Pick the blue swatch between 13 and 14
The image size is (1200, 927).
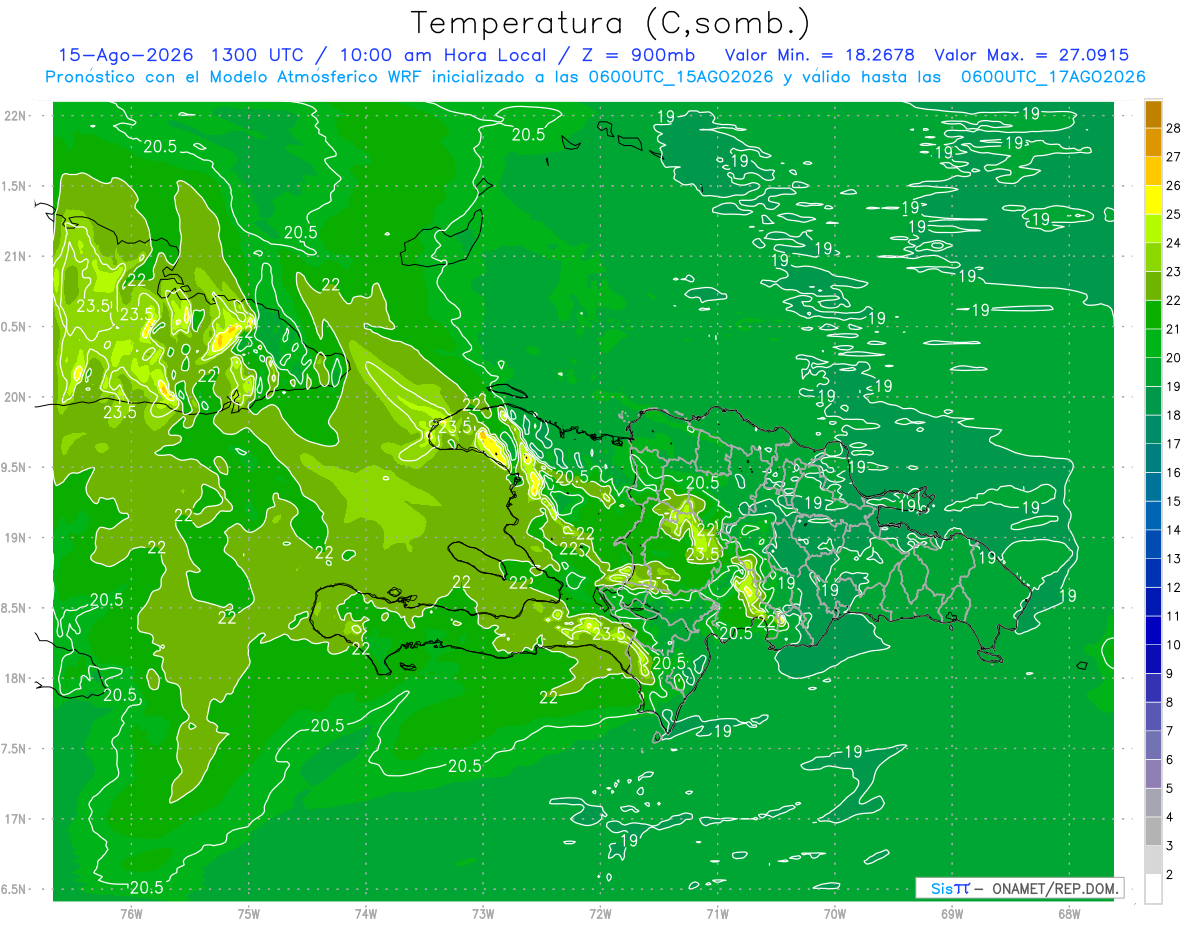[x=1153, y=544]
